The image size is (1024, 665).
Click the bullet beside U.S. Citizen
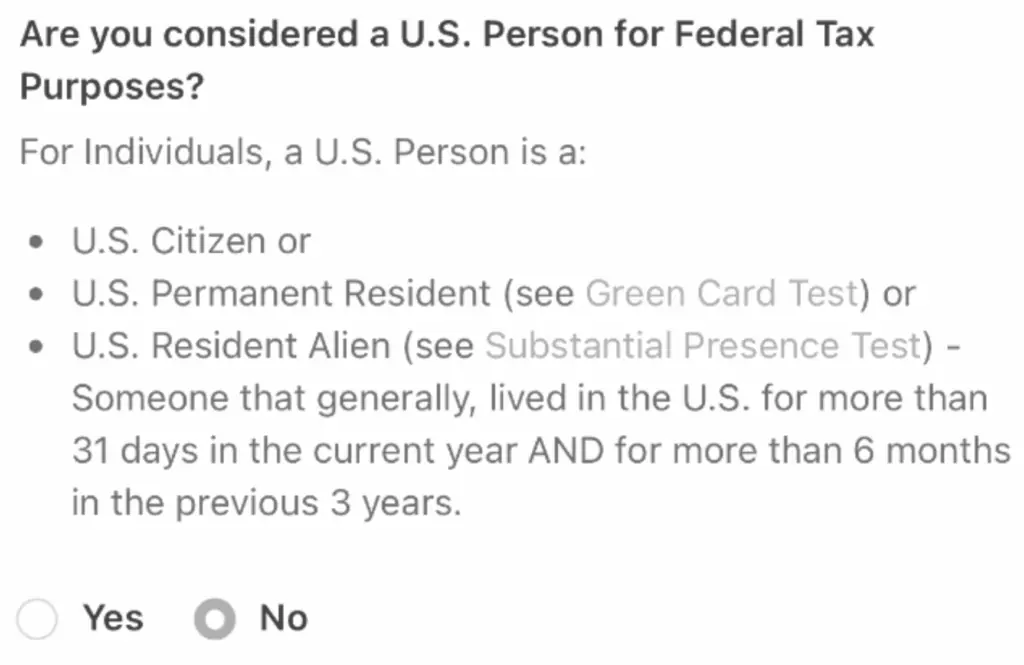point(37,242)
